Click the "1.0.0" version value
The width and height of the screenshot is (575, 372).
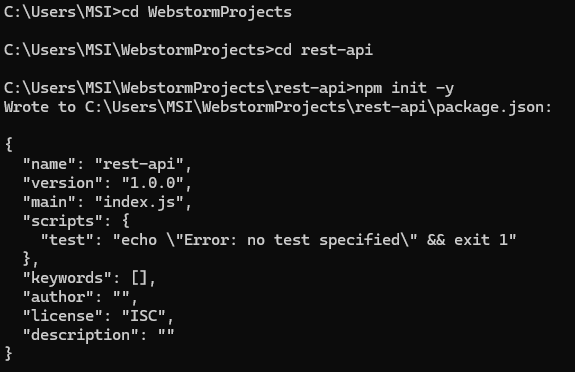153,183
